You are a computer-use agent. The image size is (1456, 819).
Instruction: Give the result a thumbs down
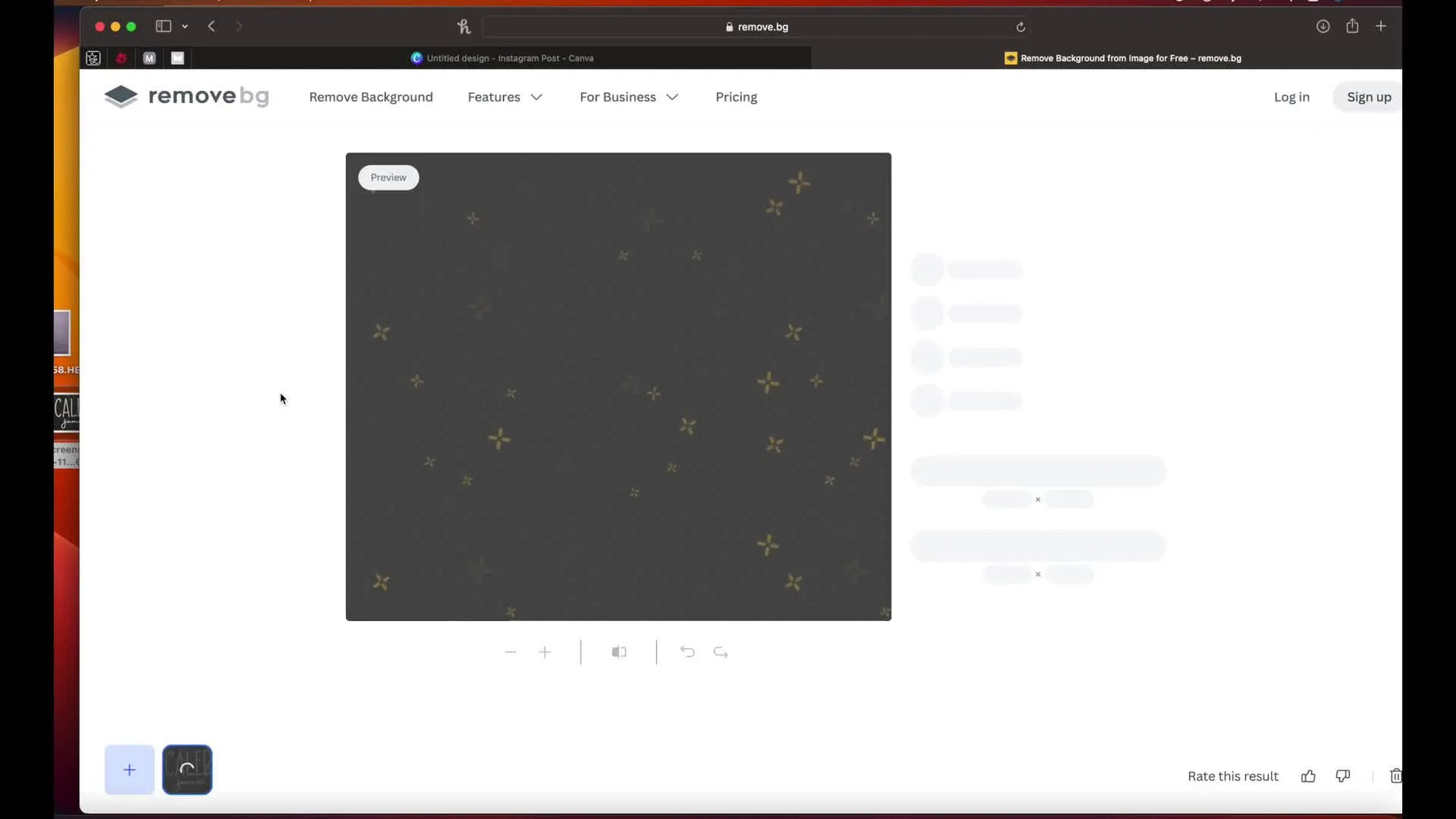[x=1342, y=776]
